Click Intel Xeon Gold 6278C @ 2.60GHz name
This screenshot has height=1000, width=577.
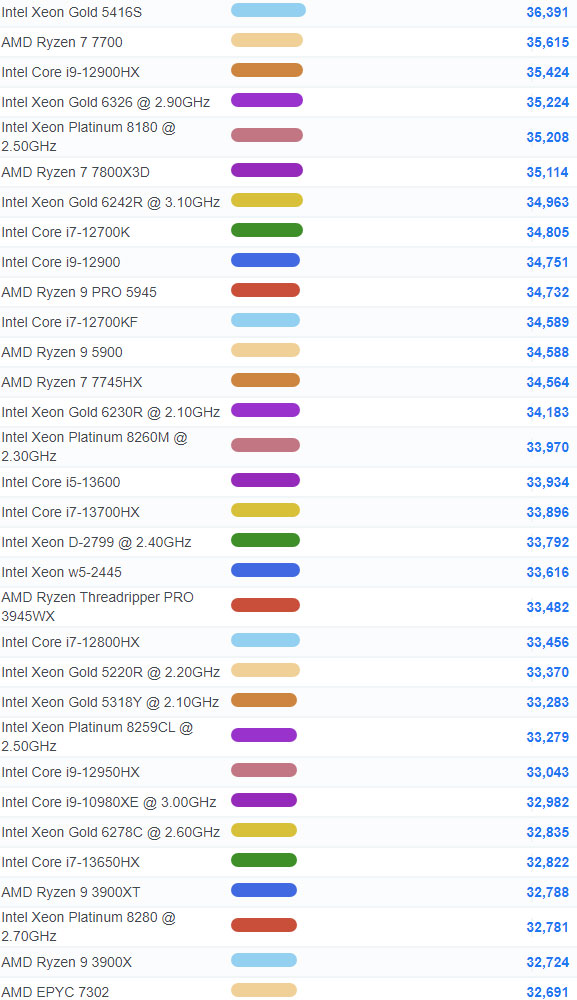[x=110, y=832]
